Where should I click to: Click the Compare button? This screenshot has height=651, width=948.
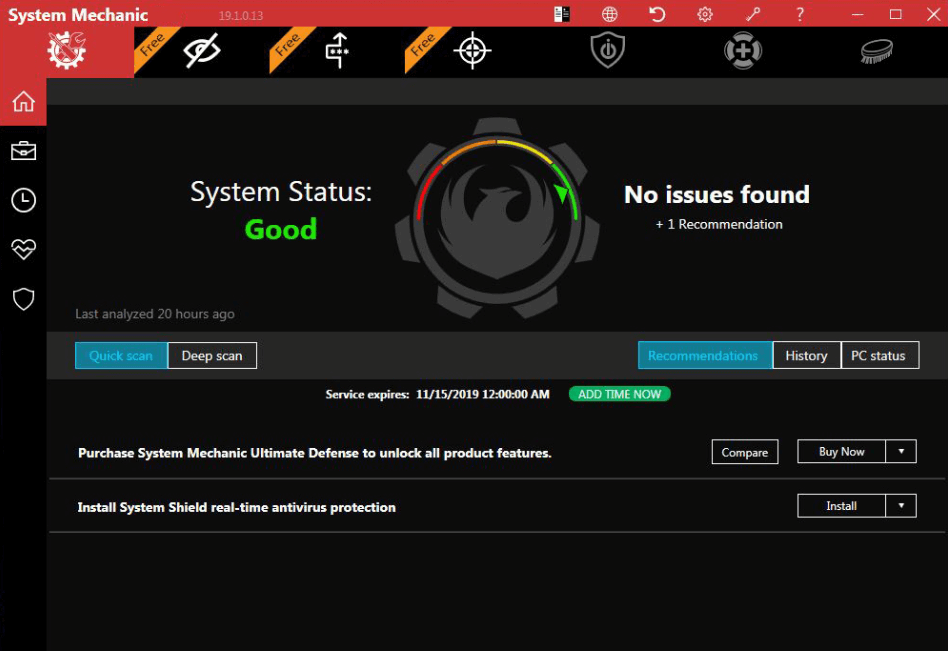[745, 452]
